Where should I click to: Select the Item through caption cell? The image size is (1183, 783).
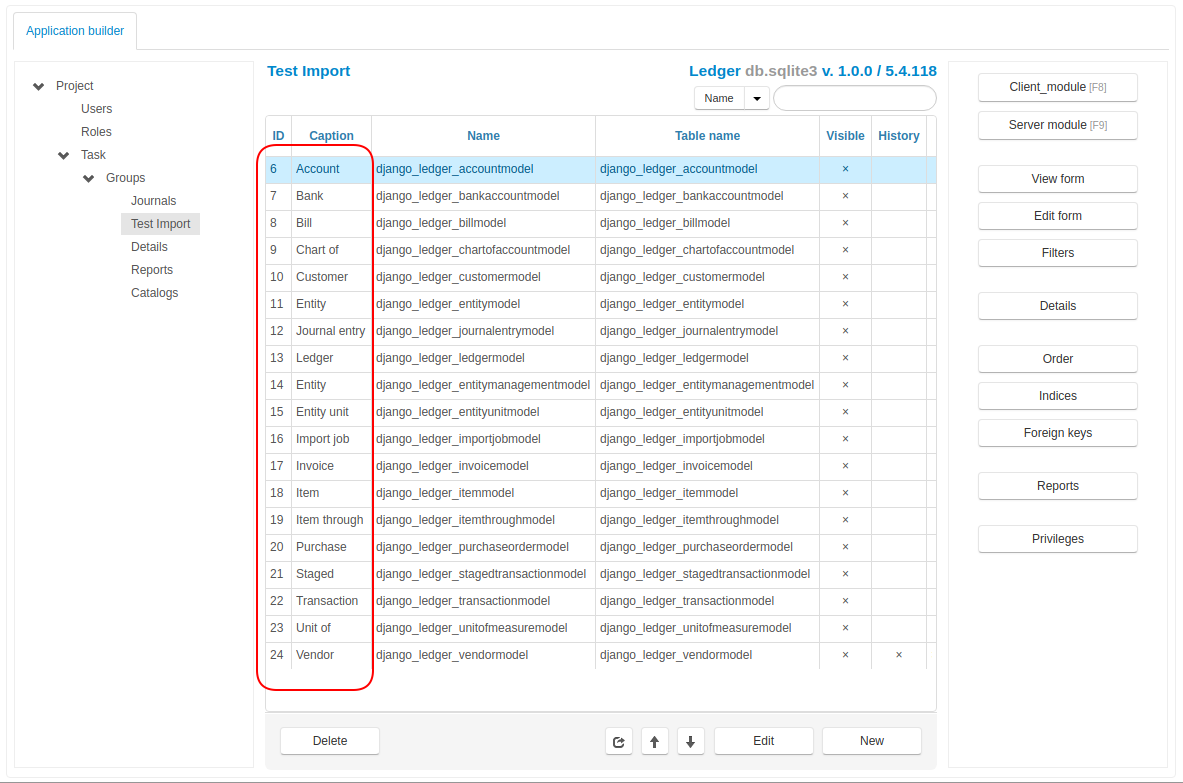tap(331, 520)
